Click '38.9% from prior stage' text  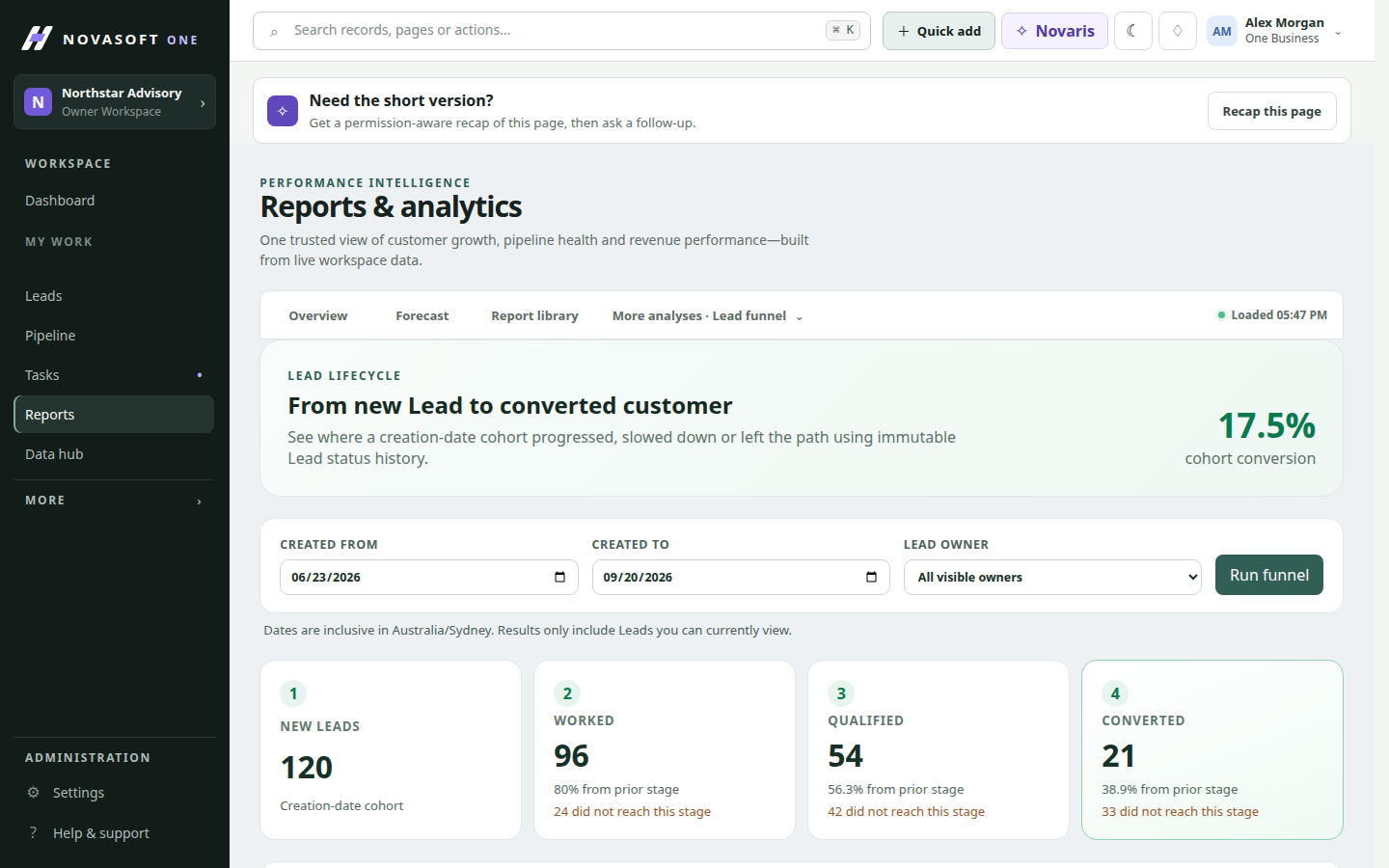pyautogui.click(x=1169, y=789)
